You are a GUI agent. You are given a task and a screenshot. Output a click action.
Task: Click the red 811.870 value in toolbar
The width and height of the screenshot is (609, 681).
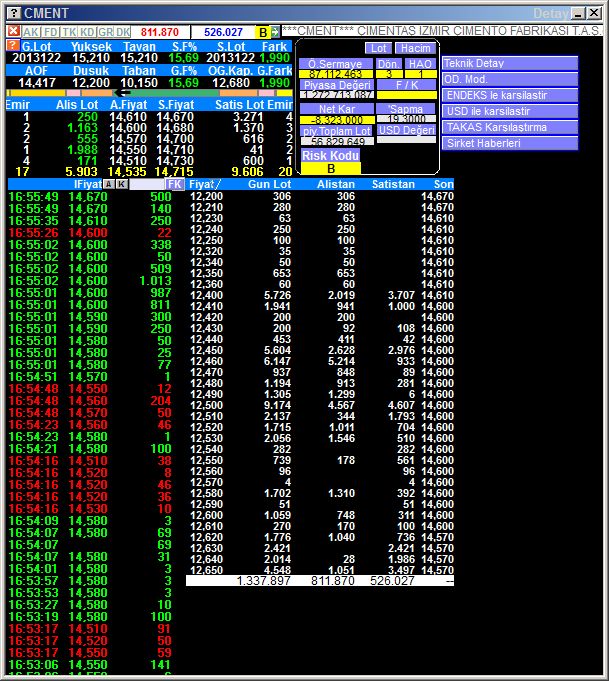point(160,32)
